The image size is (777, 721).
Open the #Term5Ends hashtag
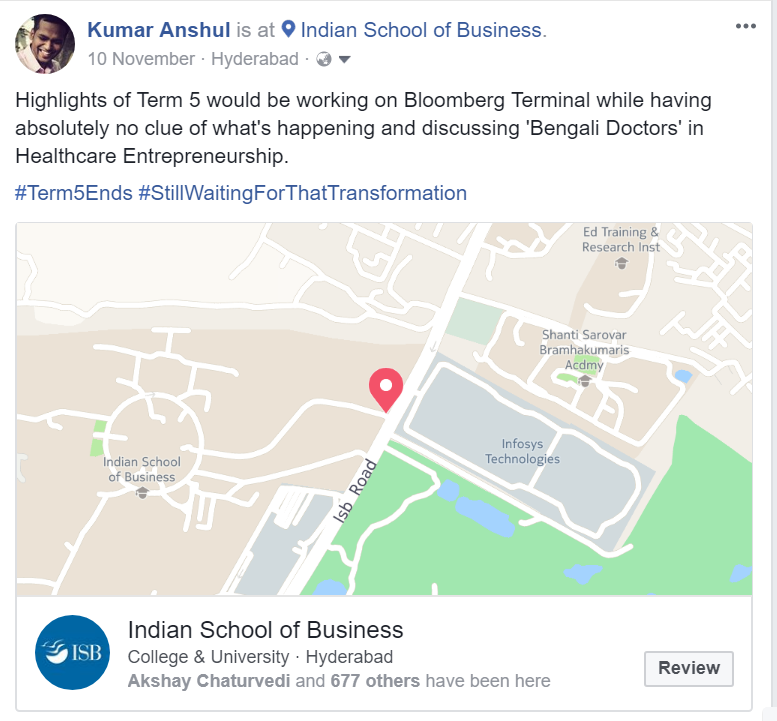tap(74, 193)
